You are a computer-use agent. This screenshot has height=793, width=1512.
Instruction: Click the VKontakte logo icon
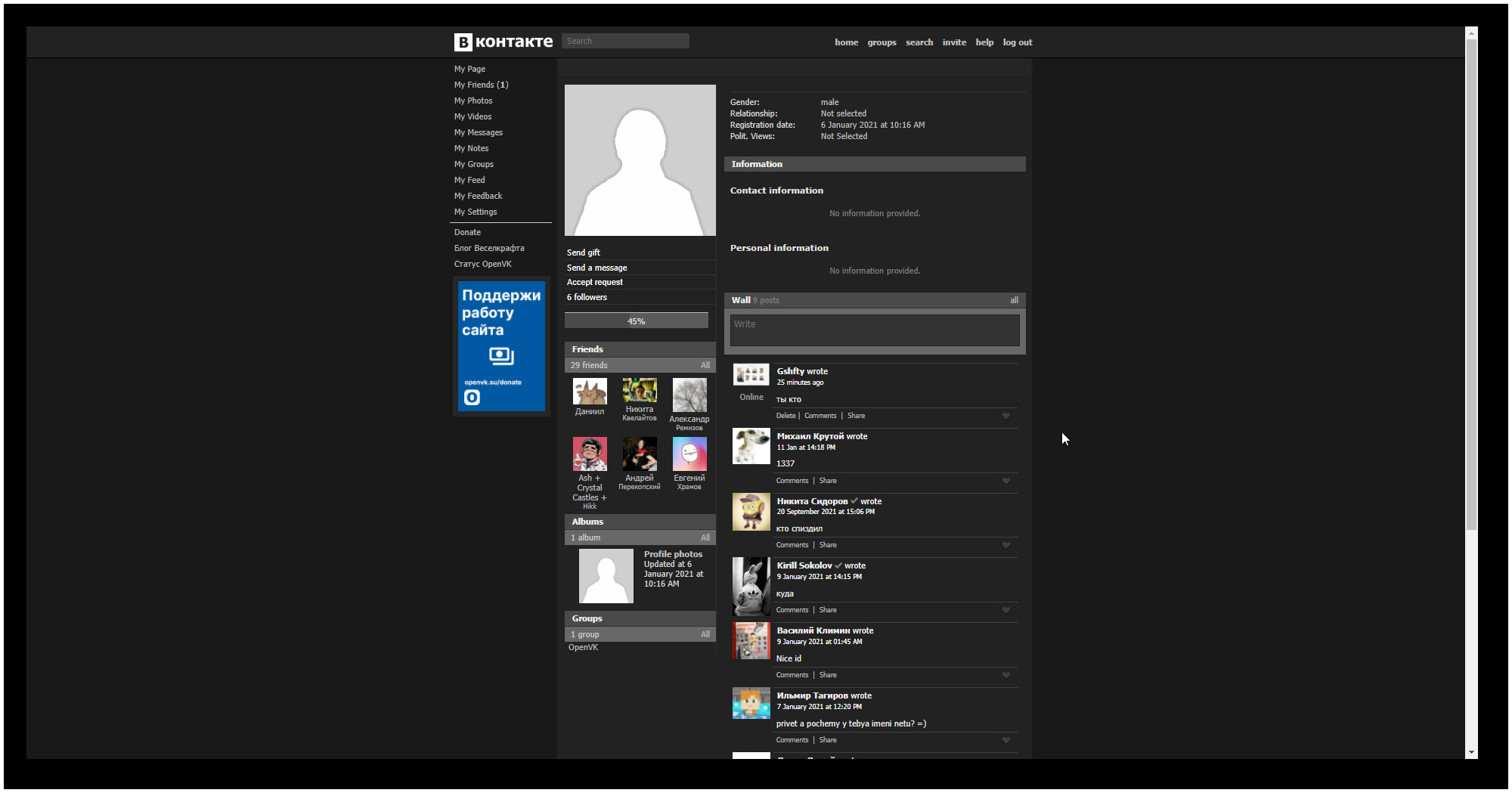tap(463, 42)
